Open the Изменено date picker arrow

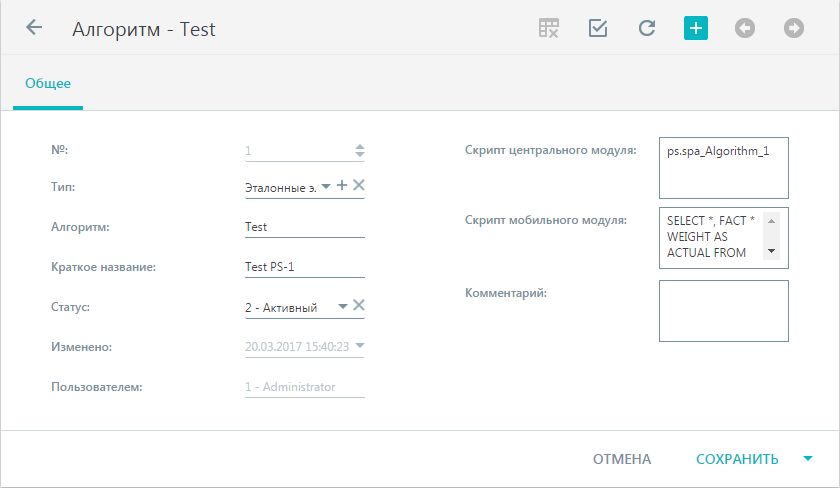tap(360, 346)
